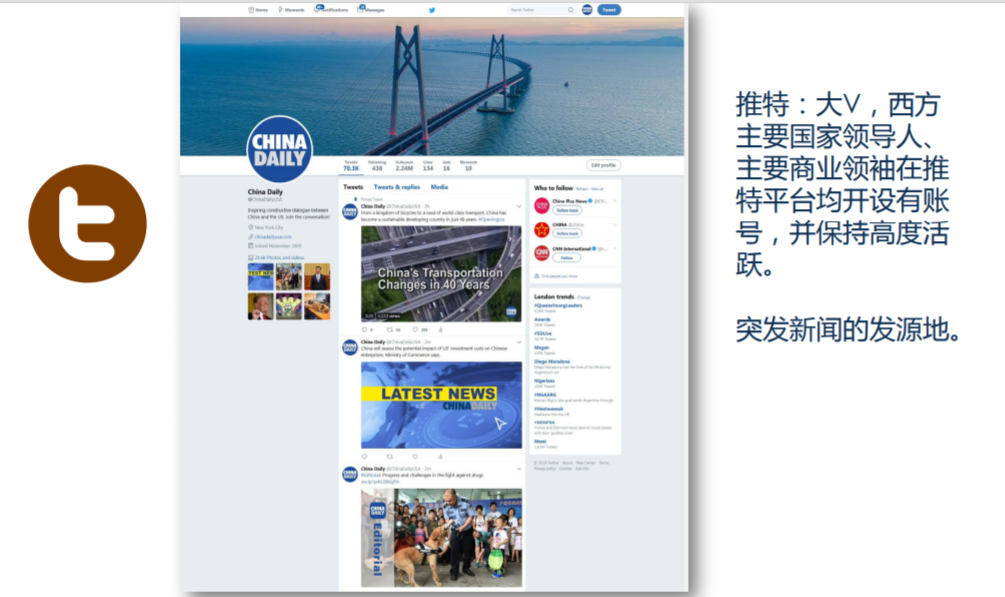Open the chinadailyusa.com website link
This screenshot has width=1005, height=597.
click(273, 237)
